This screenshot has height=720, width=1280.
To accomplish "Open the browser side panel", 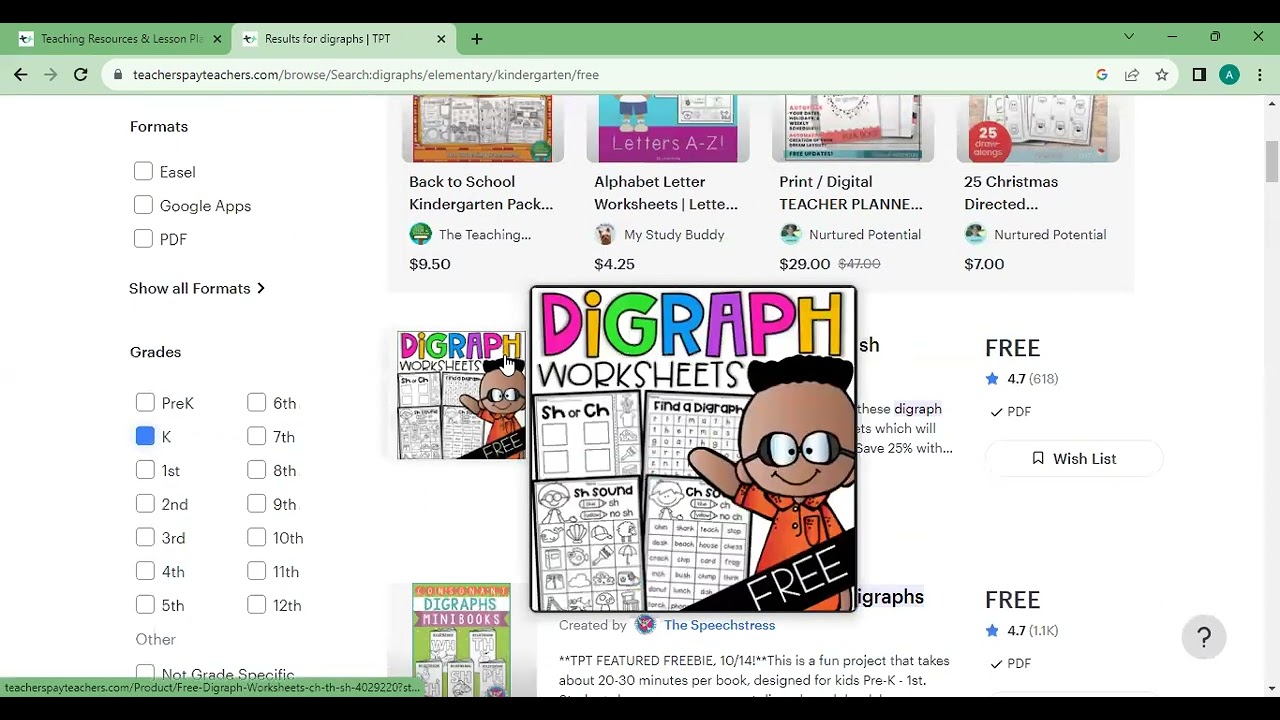I will 1199,75.
